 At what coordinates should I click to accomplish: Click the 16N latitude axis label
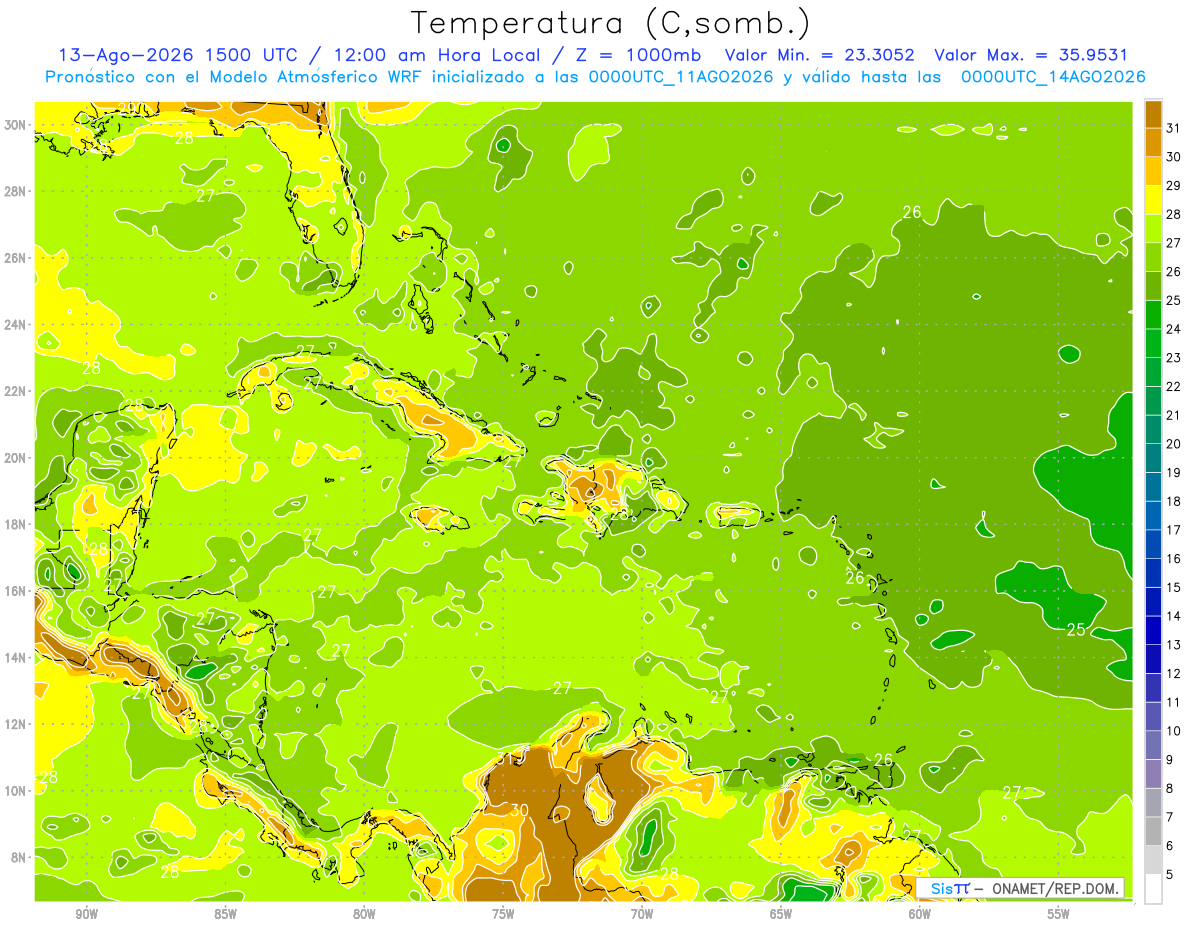tap(16, 591)
